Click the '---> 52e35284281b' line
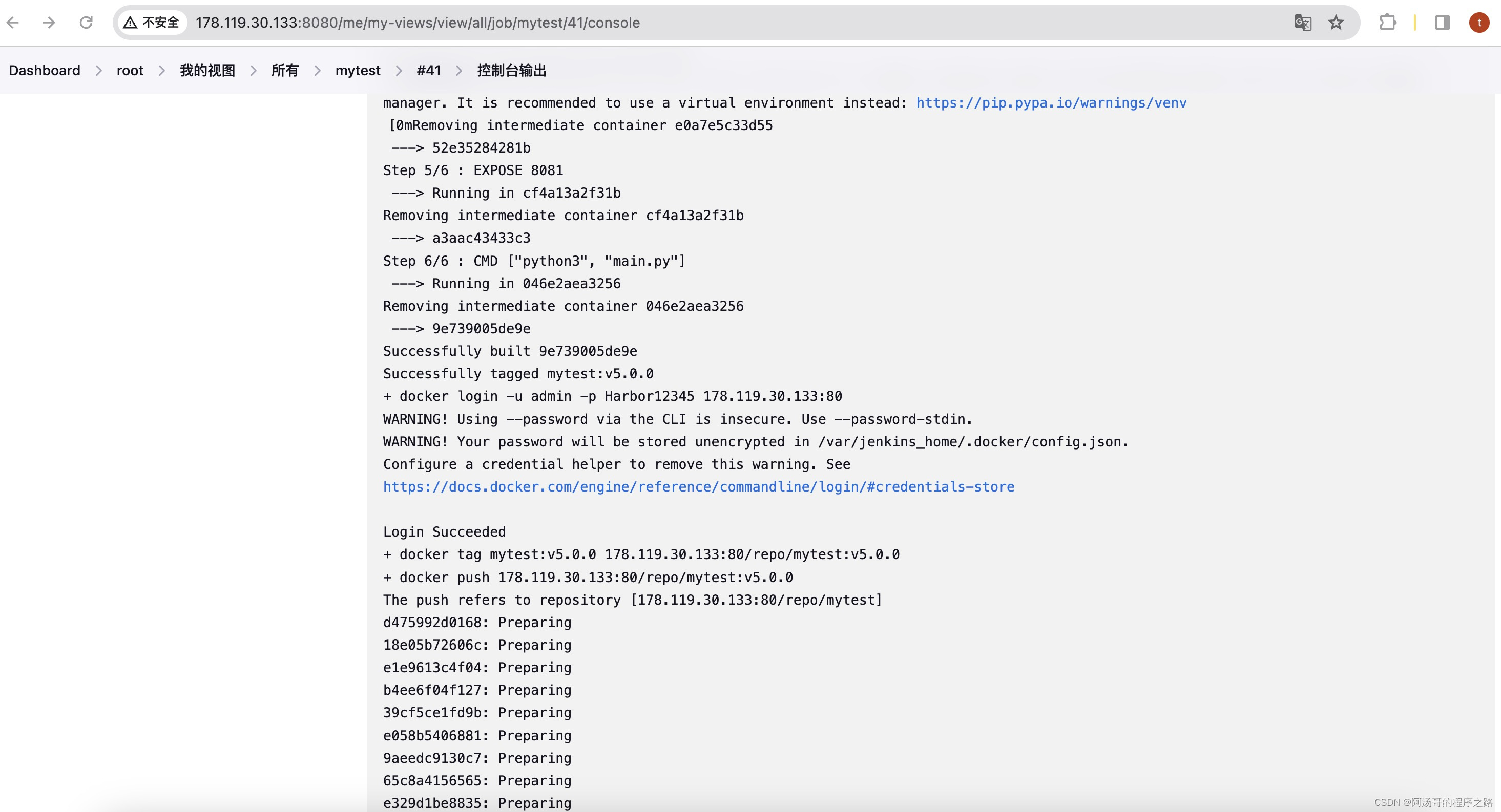Viewport: 1501px width, 812px height. click(461, 147)
